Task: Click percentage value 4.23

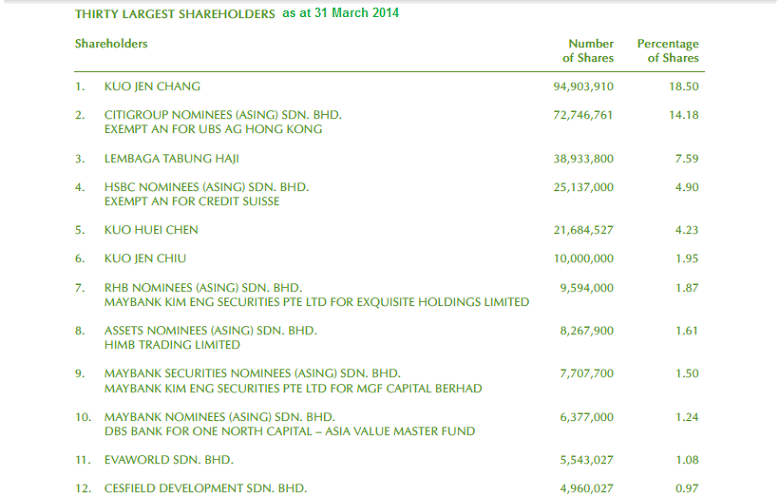Action: [x=687, y=230]
